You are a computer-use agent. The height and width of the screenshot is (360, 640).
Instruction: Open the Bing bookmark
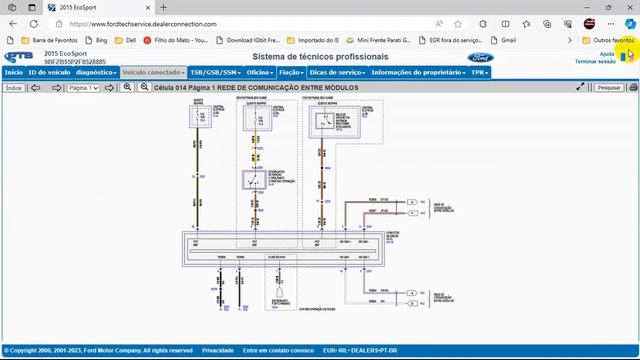point(96,40)
